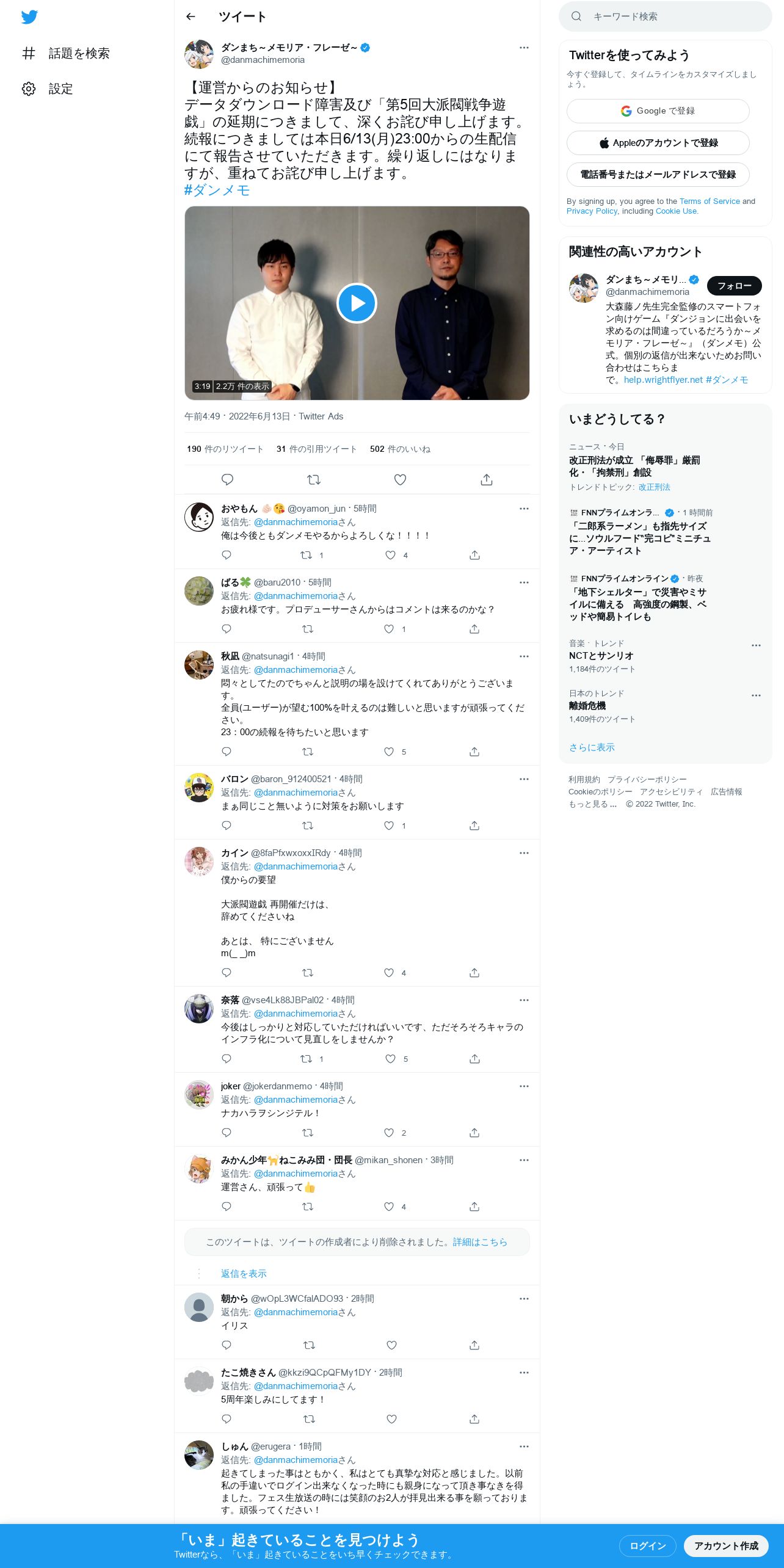Share the main tweet via share icon
Screen dimensions: 784x1568
(x=486, y=480)
